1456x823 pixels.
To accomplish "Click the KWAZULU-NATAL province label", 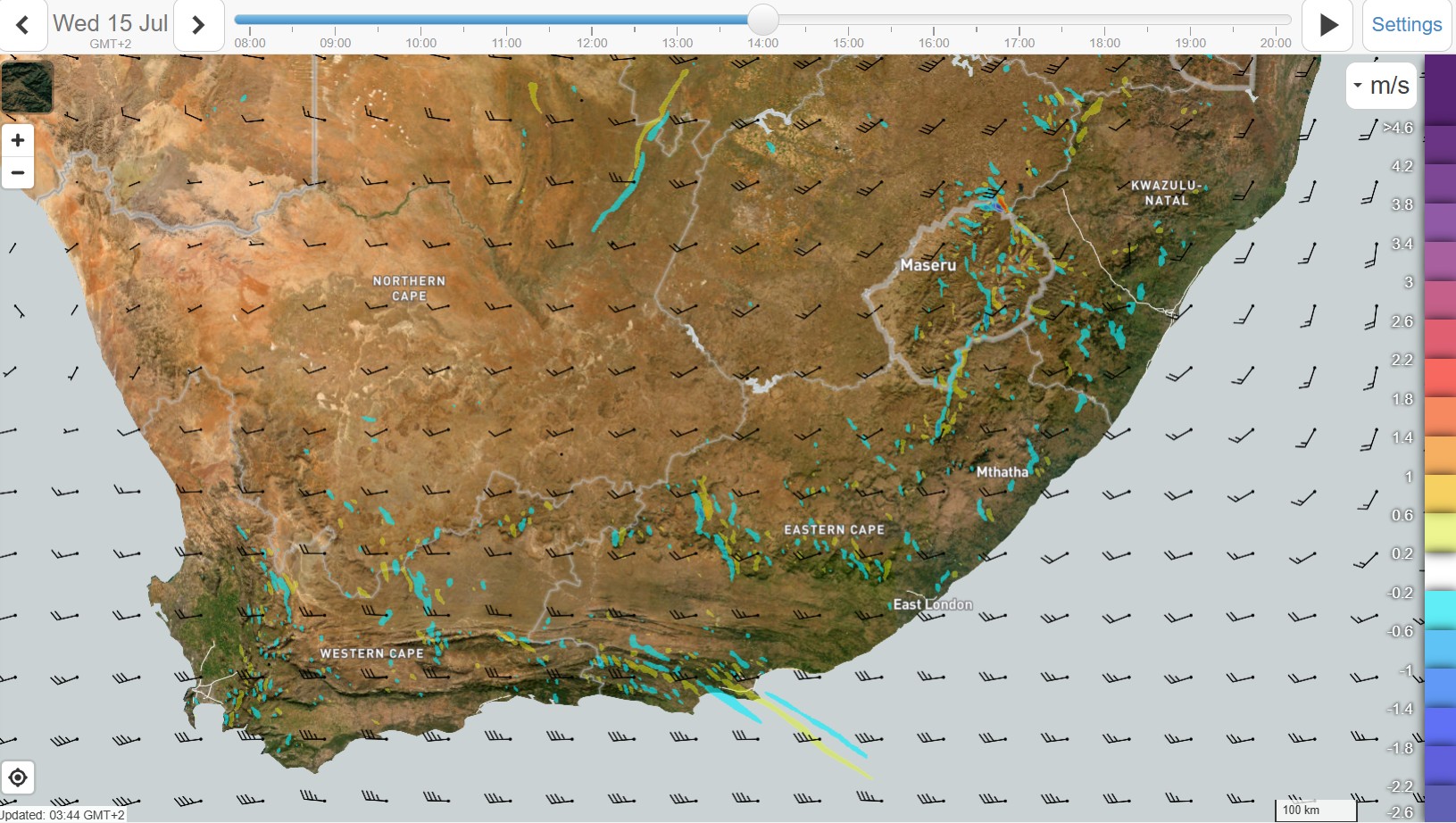I will click(1167, 193).
